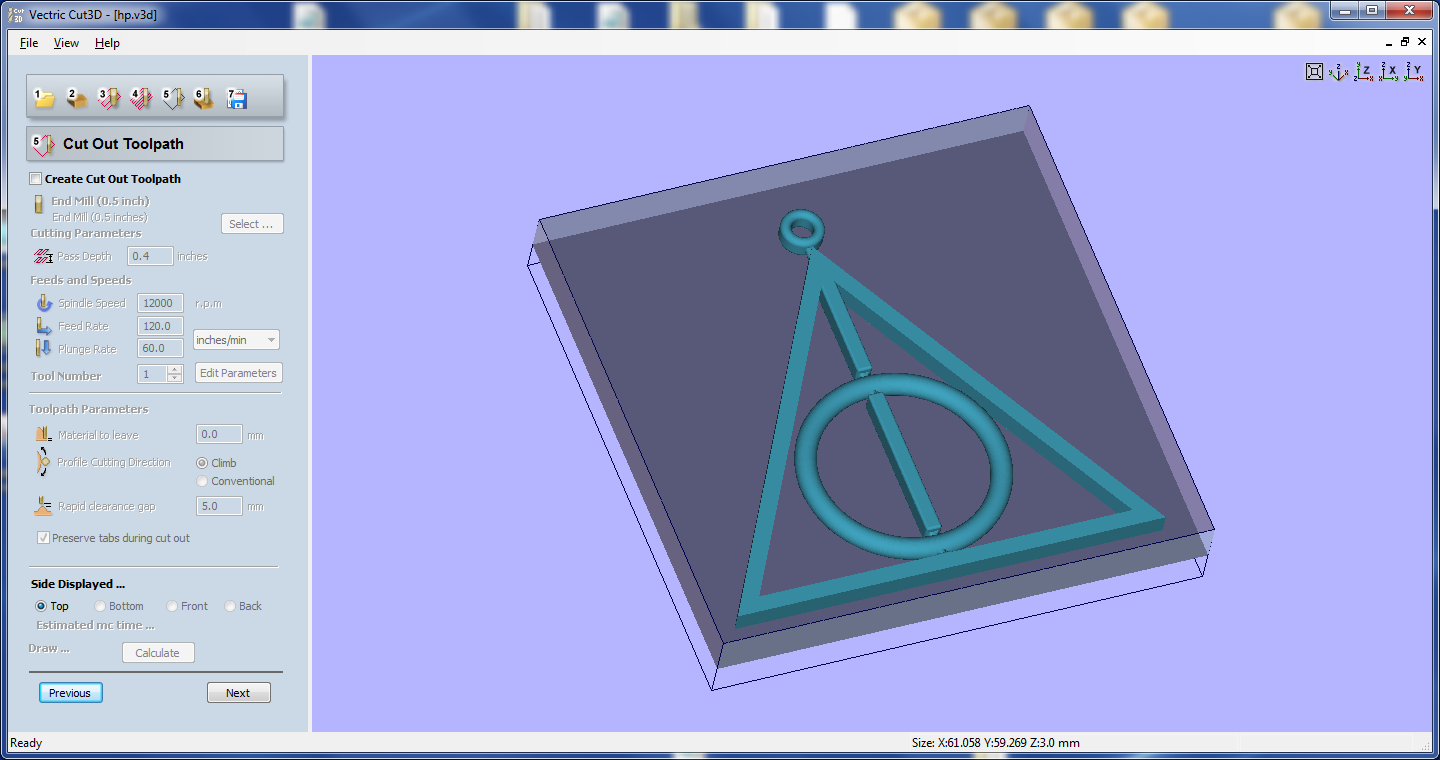Image resolution: width=1440 pixels, height=760 pixels.
Task: View along the X axis
Action: point(1389,71)
